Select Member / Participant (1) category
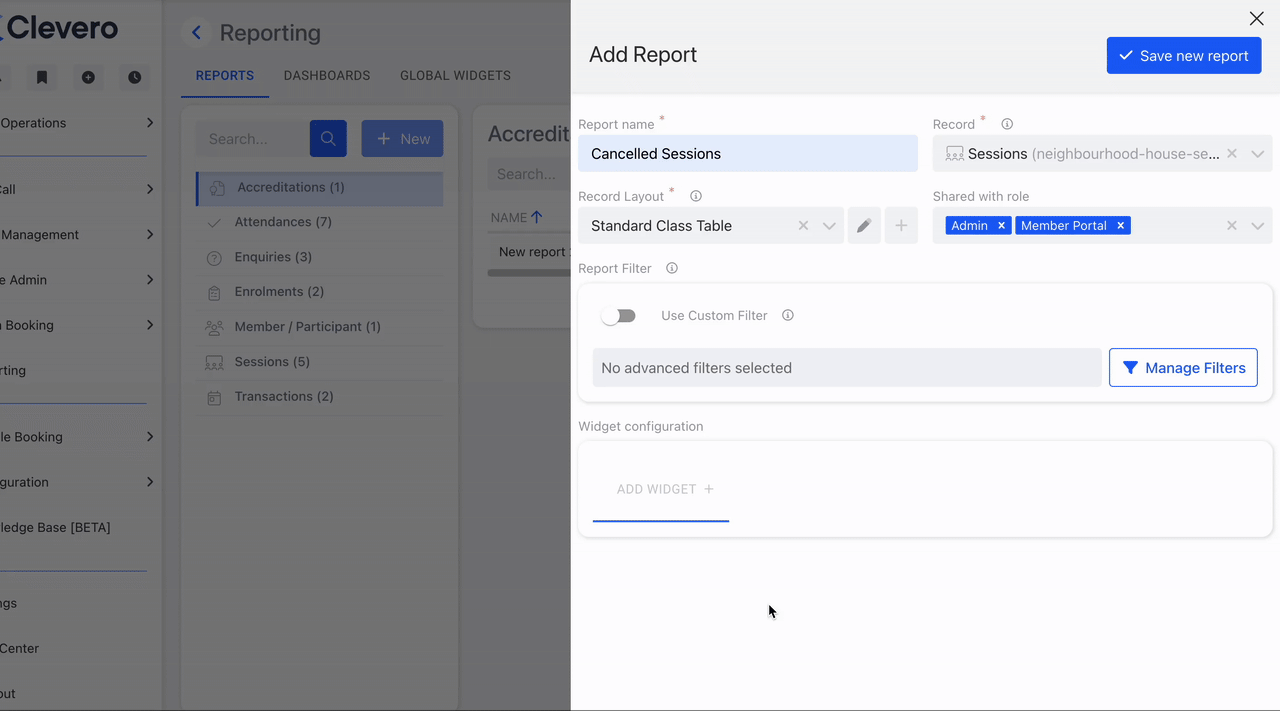This screenshot has height=711, width=1280. point(320,327)
